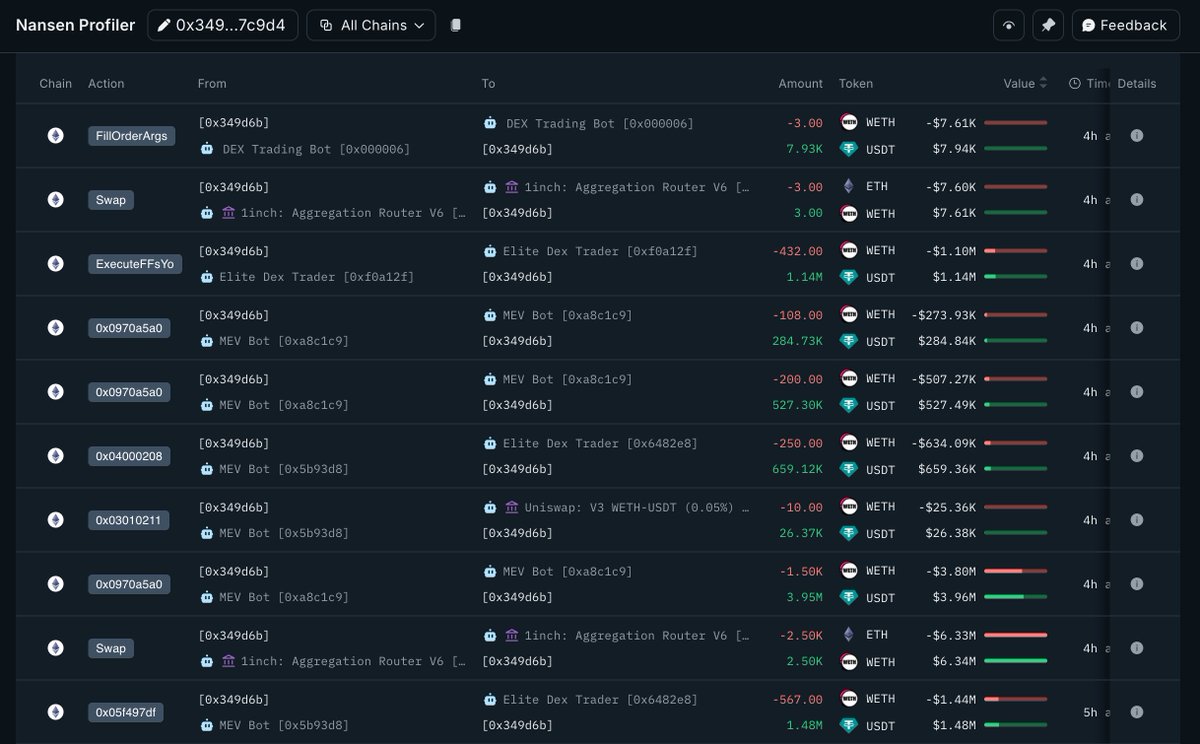Click the value $7.94K
Image resolution: width=1200 pixels, height=744 pixels.
point(955,149)
